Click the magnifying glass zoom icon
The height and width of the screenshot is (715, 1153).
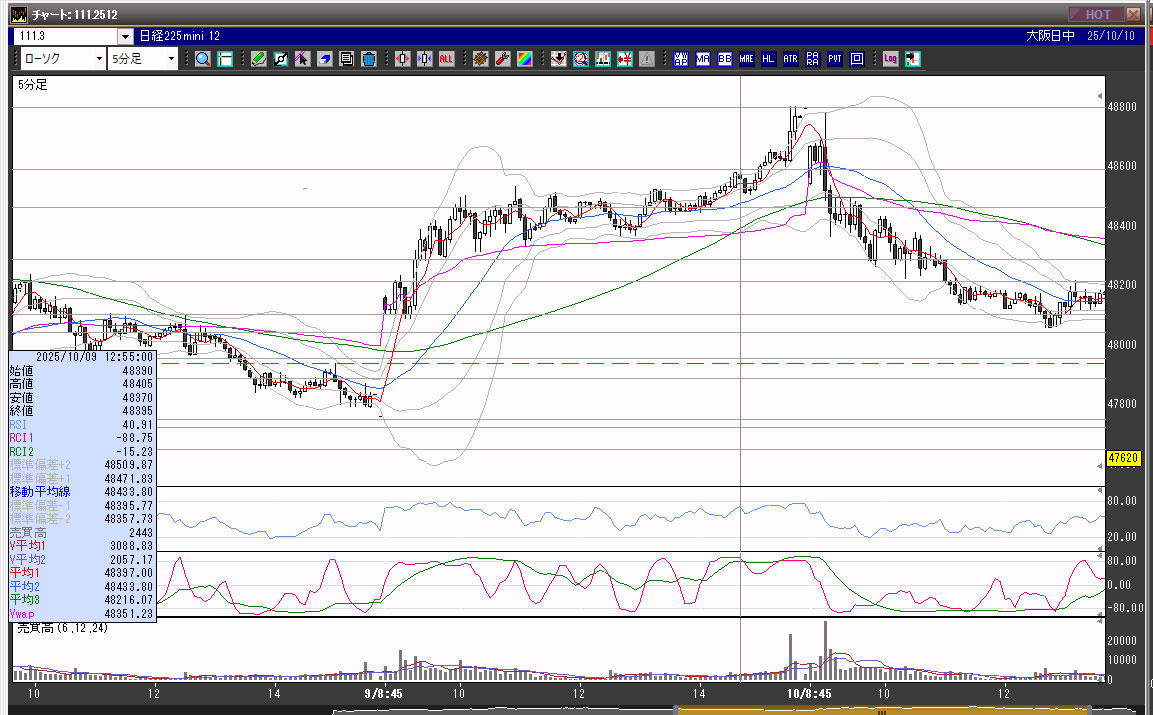[203, 59]
